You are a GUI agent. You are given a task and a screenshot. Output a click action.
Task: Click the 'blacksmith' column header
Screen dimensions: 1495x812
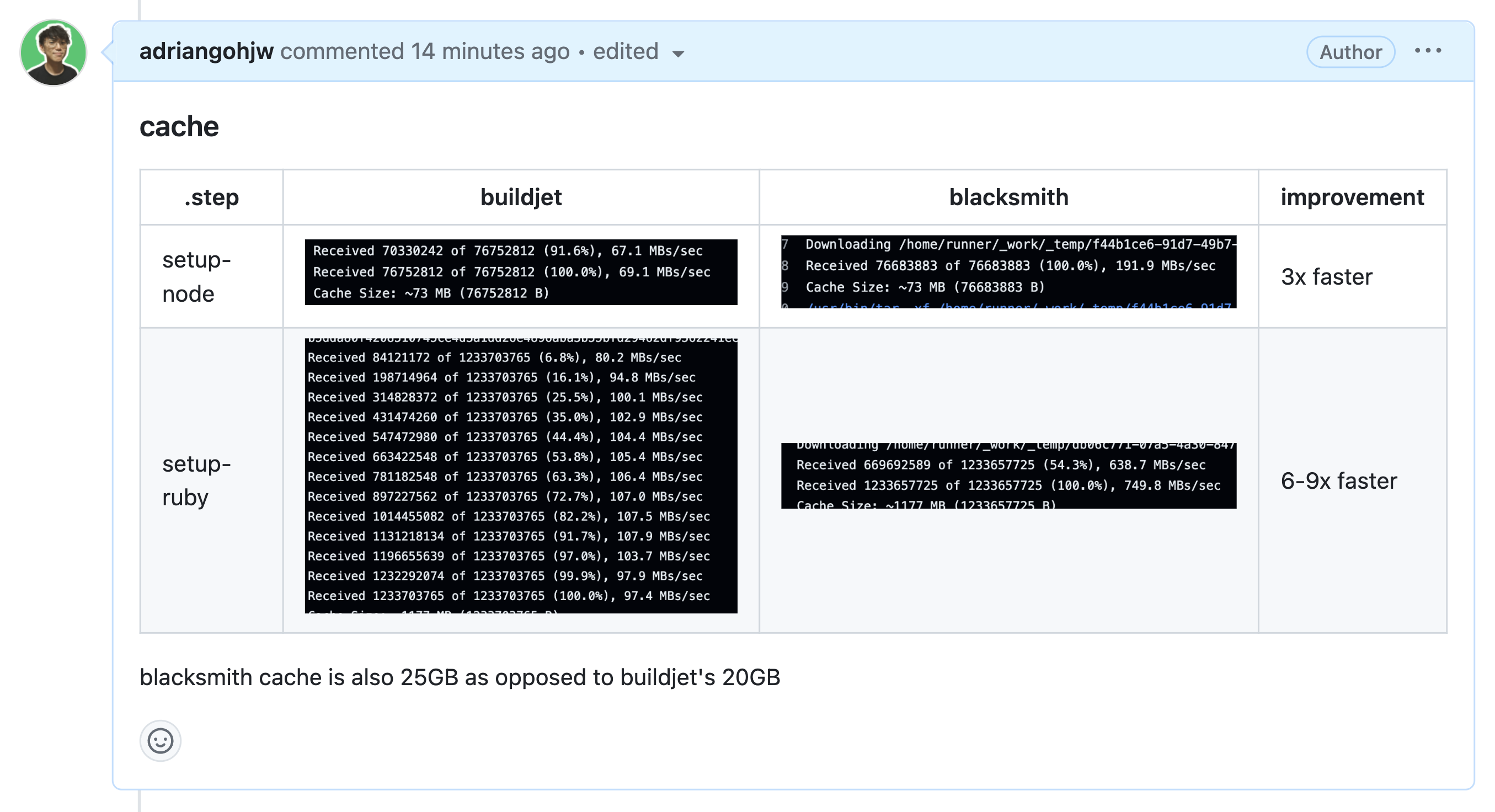[x=1008, y=197]
